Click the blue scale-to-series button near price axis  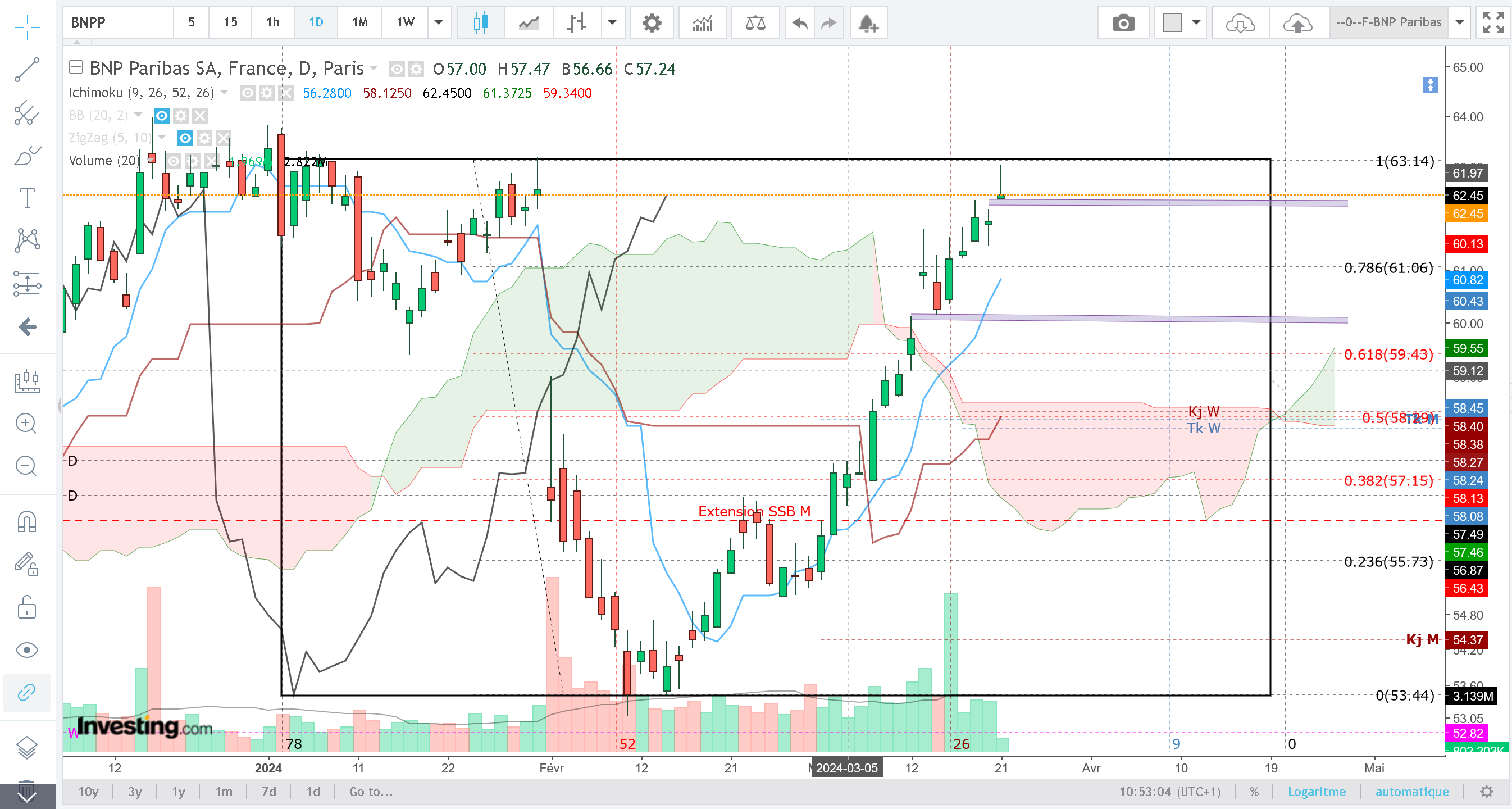tap(1431, 85)
